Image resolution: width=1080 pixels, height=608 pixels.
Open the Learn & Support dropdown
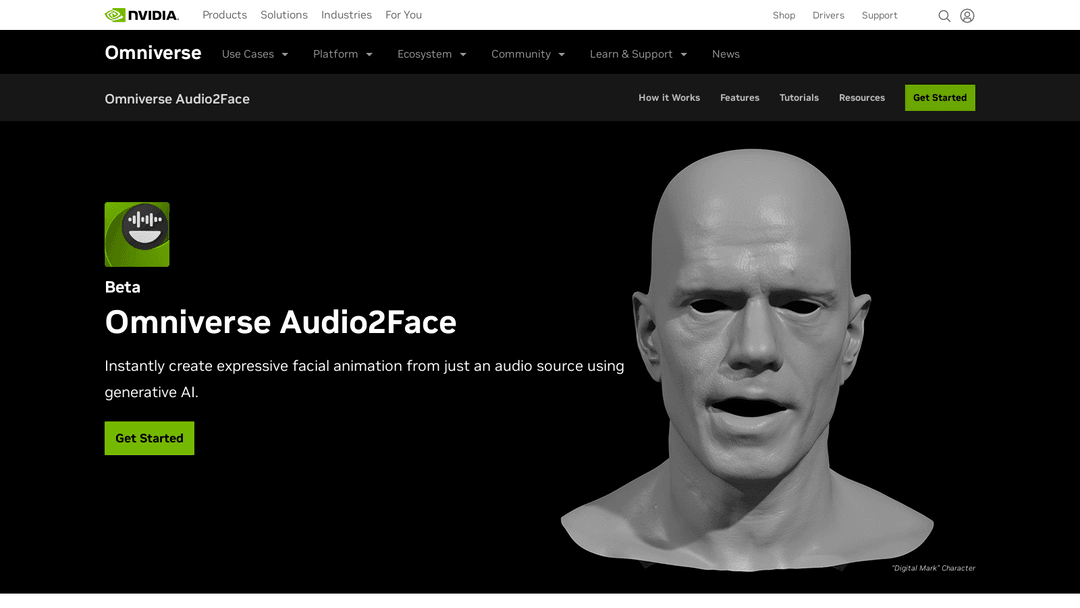(638, 54)
